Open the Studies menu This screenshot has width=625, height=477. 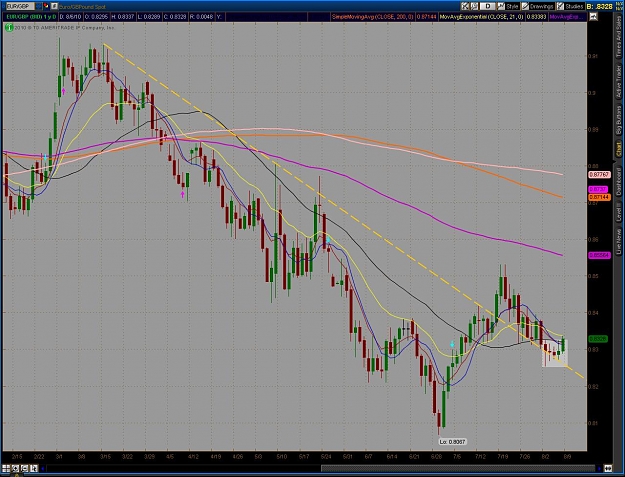574,6
